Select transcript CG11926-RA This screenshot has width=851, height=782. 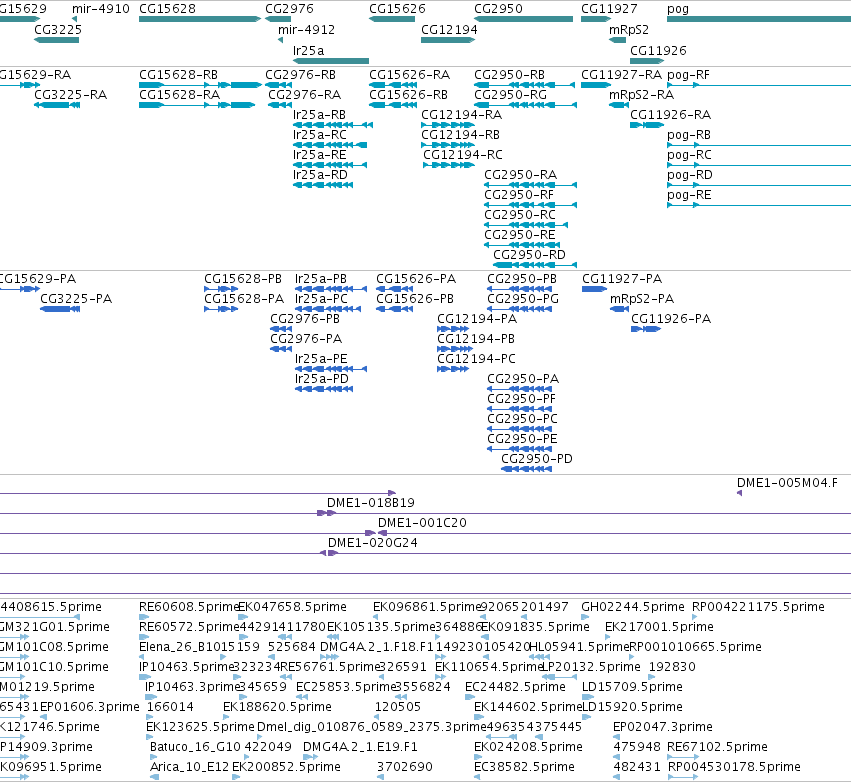(671, 115)
